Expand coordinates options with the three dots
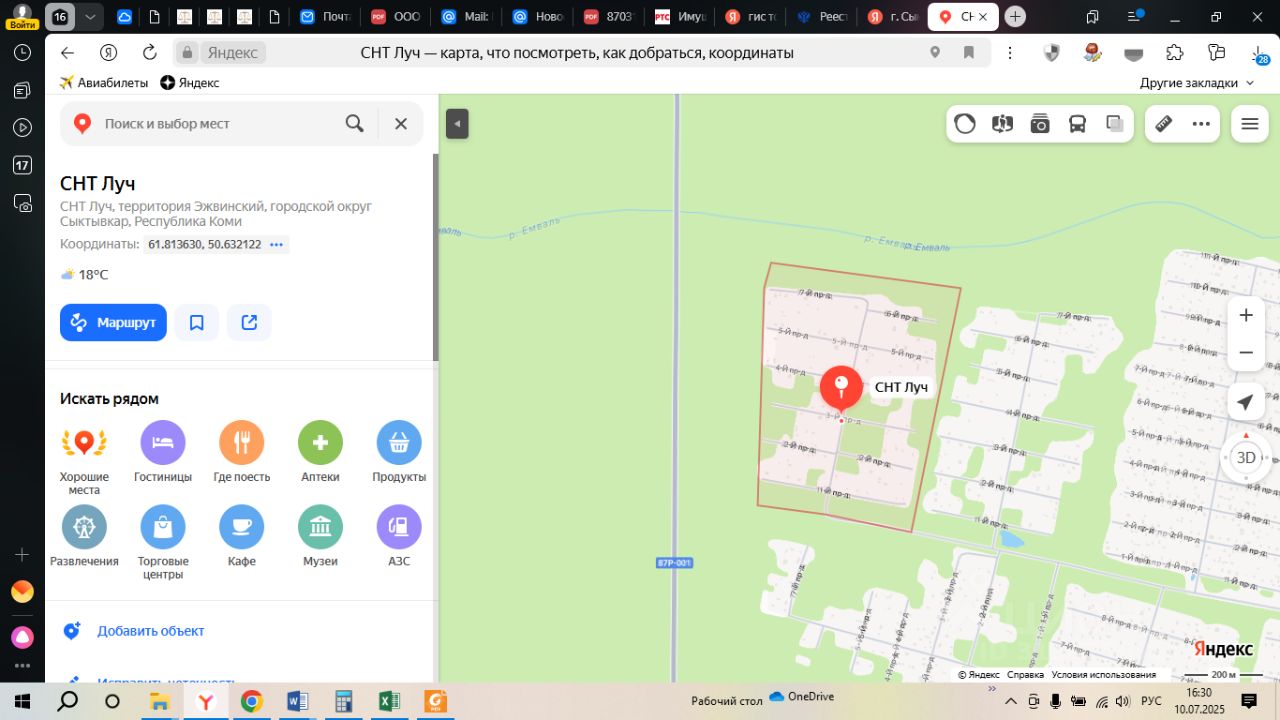The image size is (1280, 720). coord(277,244)
